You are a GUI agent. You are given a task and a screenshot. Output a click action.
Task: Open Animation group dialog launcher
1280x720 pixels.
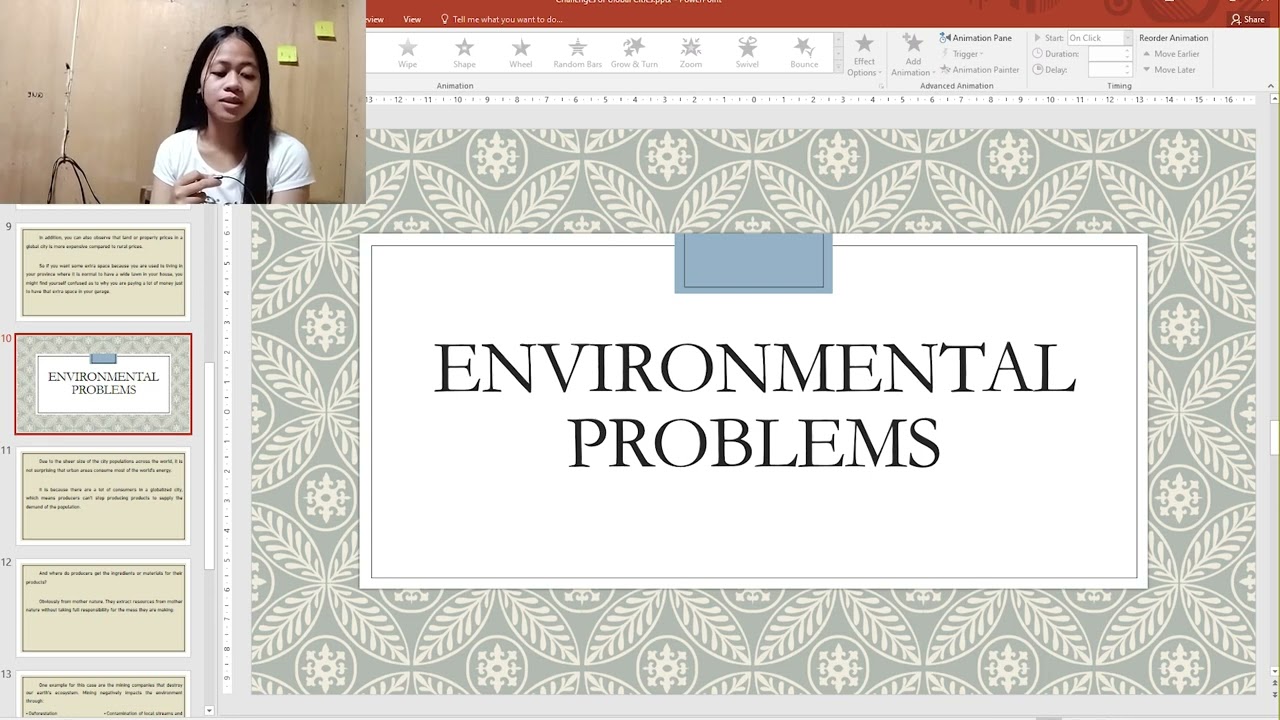tap(881, 87)
